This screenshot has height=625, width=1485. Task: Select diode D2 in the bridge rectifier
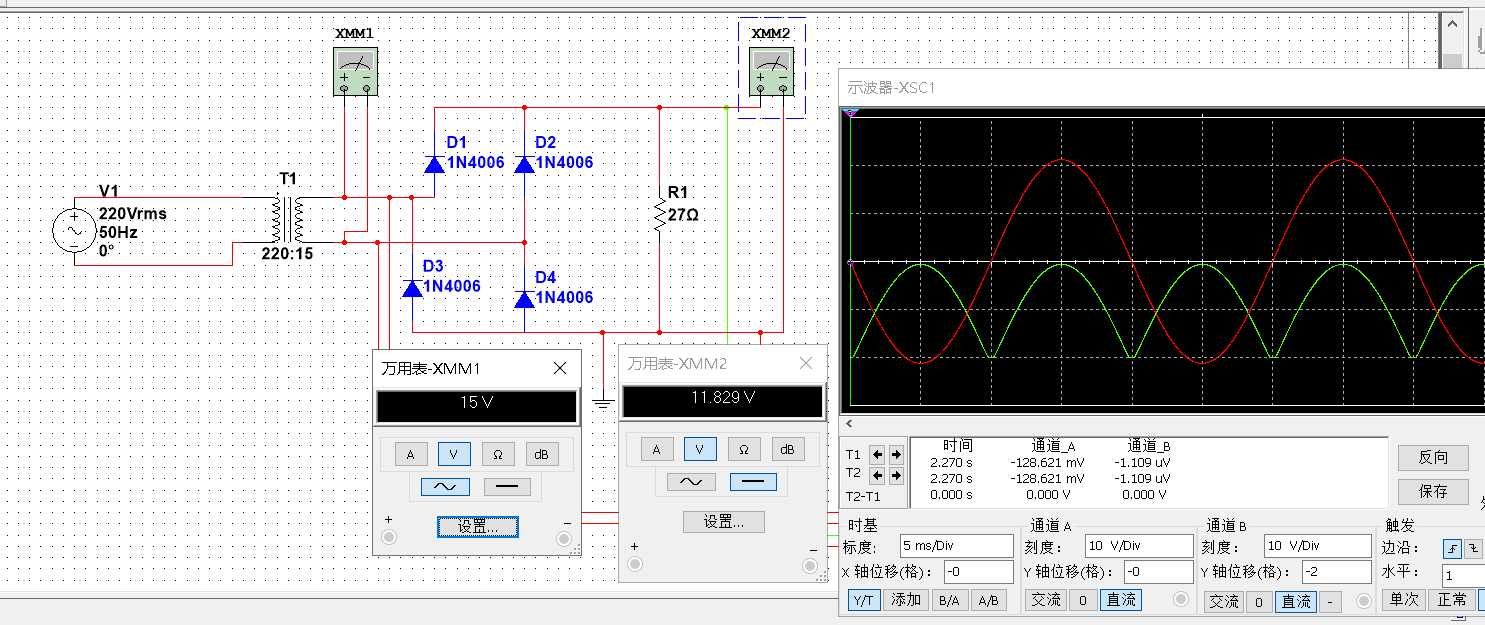pyautogui.click(x=524, y=163)
